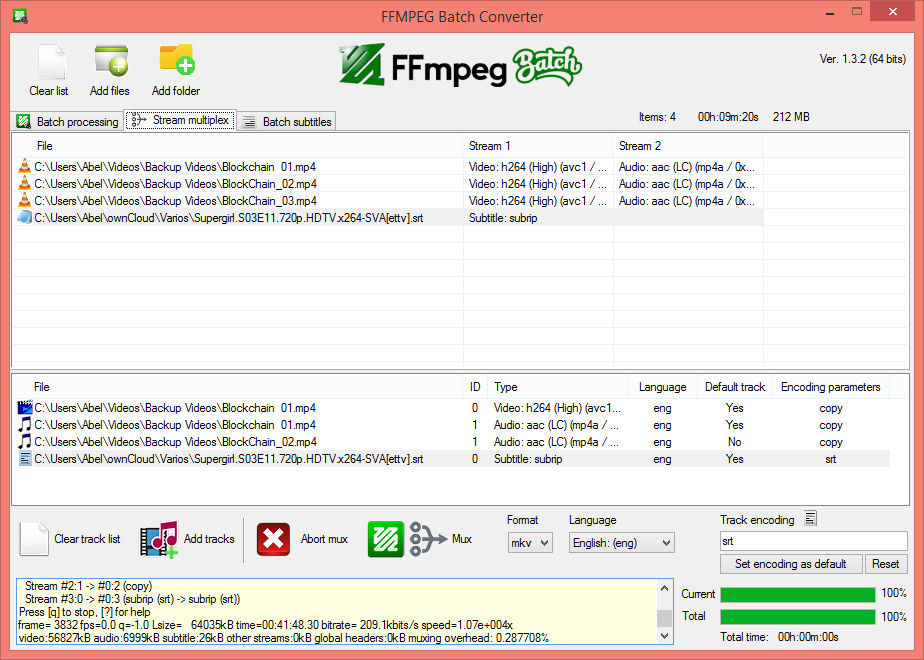The width and height of the screenshot is (924, 660).
Task: Click the Stream 2 column header
Action: [x=688, y=146]
